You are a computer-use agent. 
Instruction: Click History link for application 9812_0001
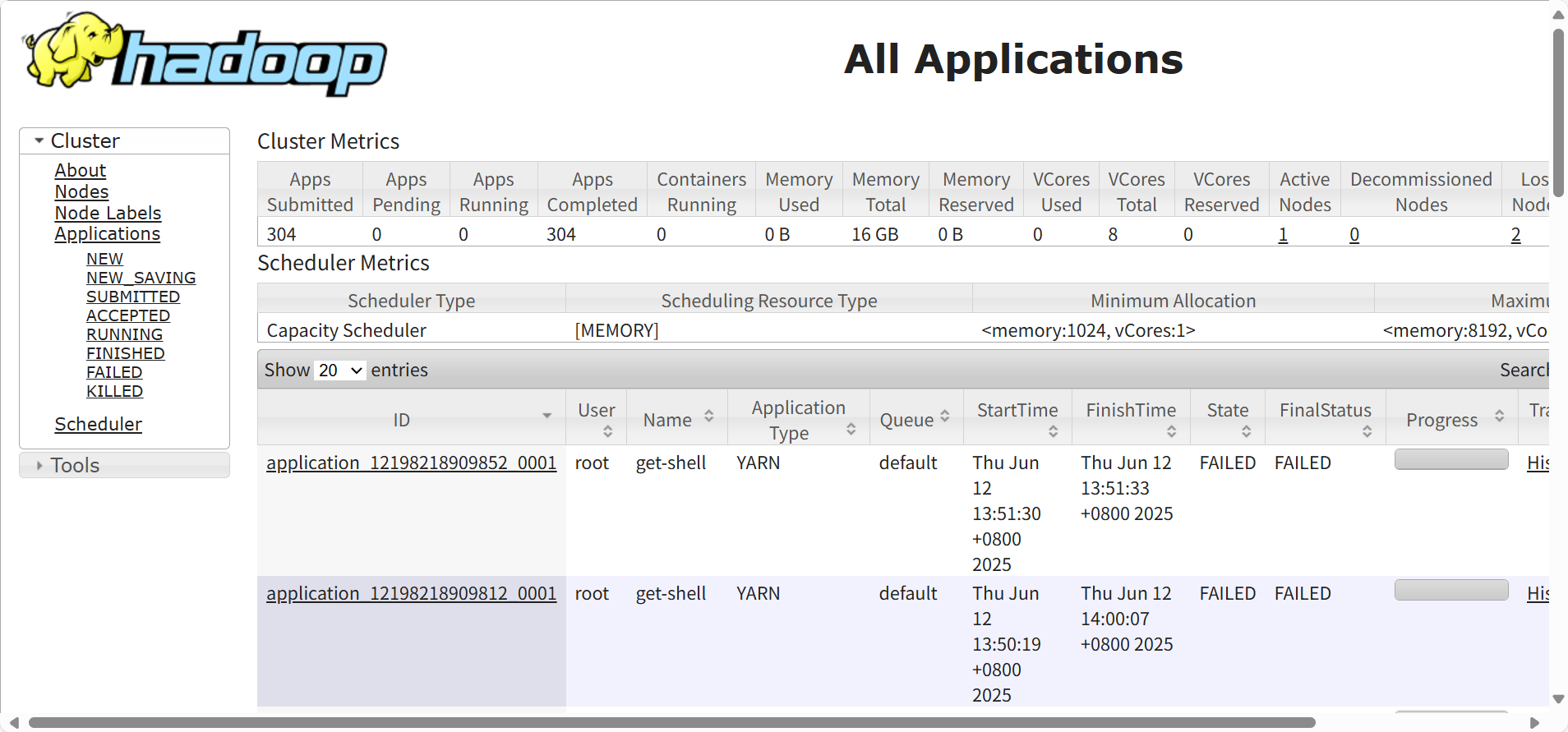pos(1538,593)
